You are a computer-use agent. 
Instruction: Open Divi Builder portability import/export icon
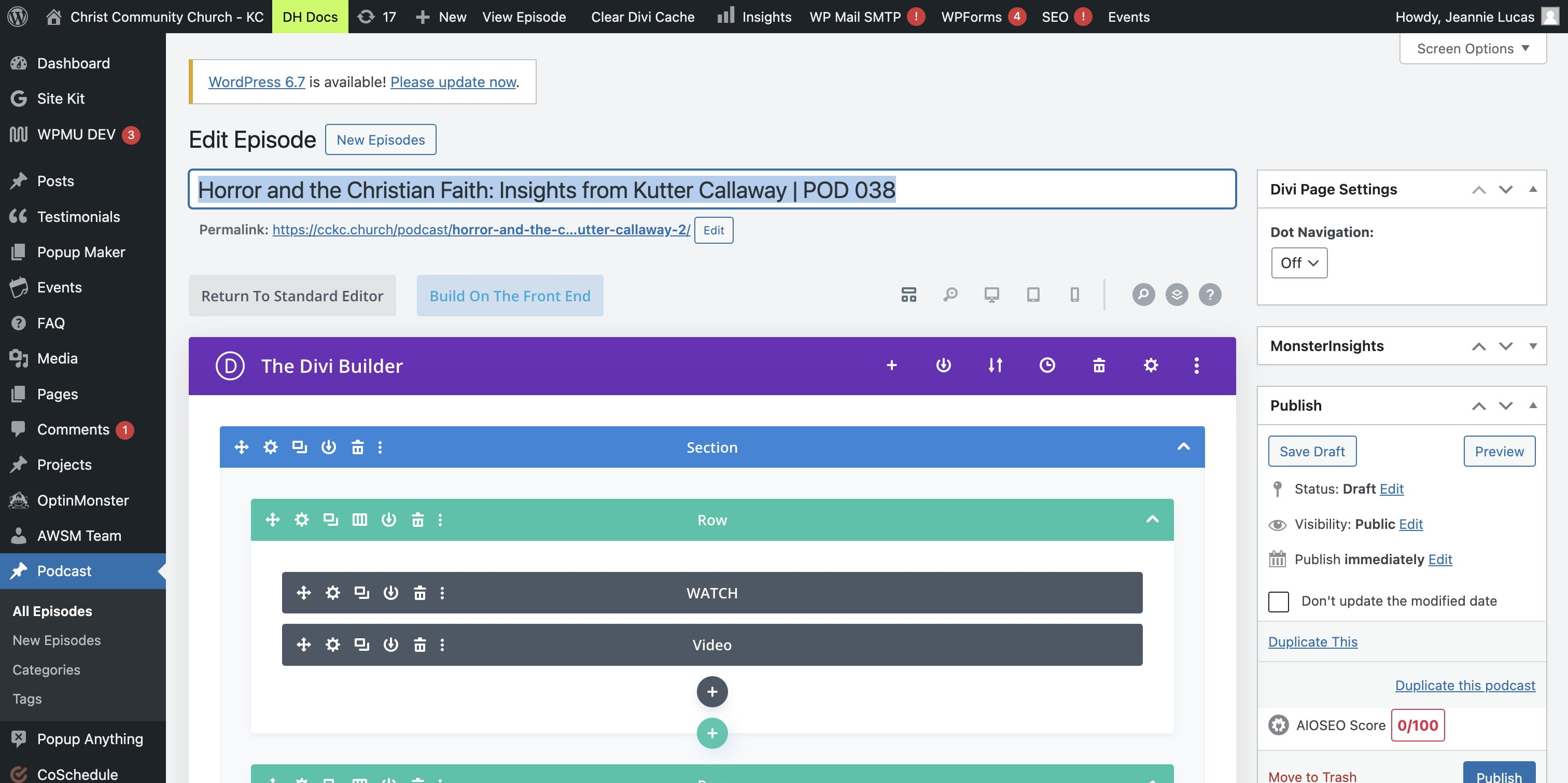click(x=995, y=366)
